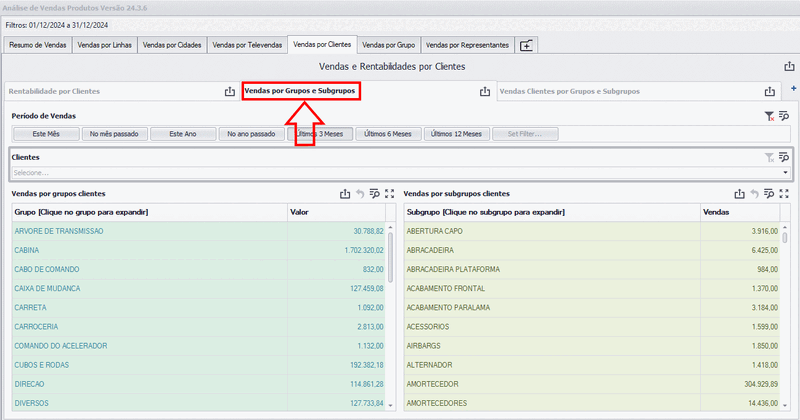
Task: Select the Vendas por Clientes tab
Action: [x=322, y=44]
